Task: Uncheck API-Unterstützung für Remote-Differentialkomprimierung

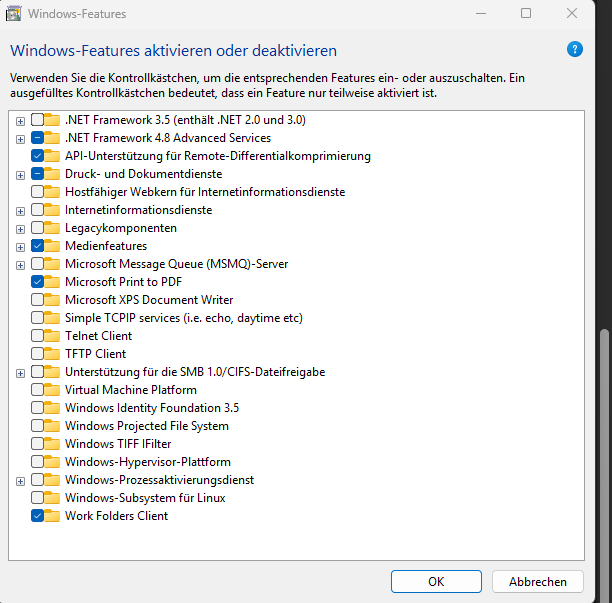Action: point(37,156)
